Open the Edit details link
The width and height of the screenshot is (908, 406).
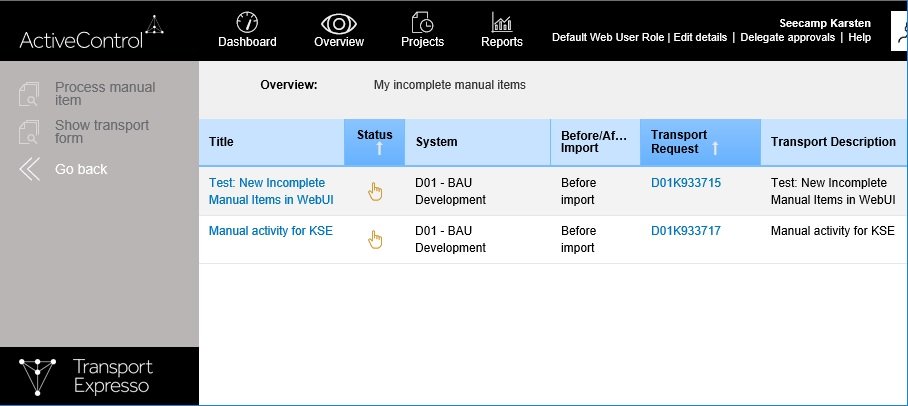point(700,37)
